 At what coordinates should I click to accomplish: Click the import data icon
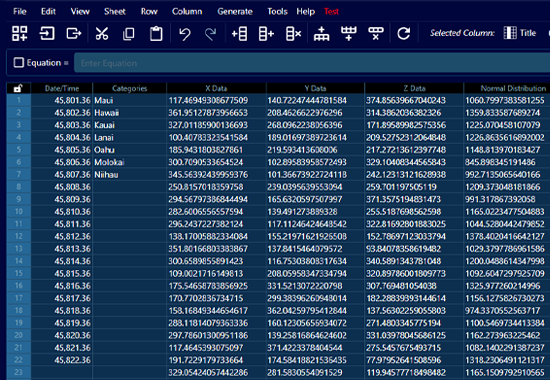pos(47,33)
